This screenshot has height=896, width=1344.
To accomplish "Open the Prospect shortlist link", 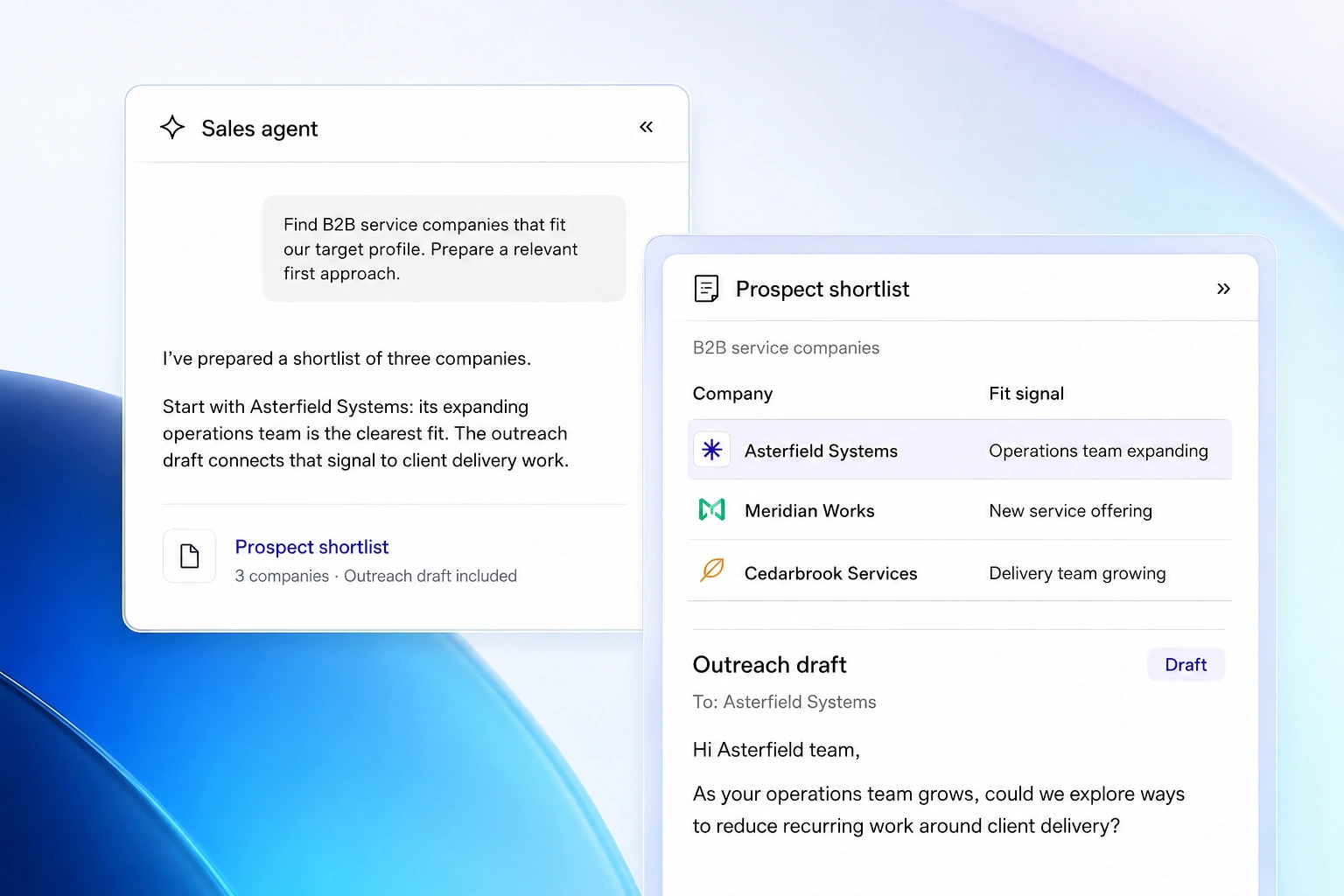I will click(311, 547).
